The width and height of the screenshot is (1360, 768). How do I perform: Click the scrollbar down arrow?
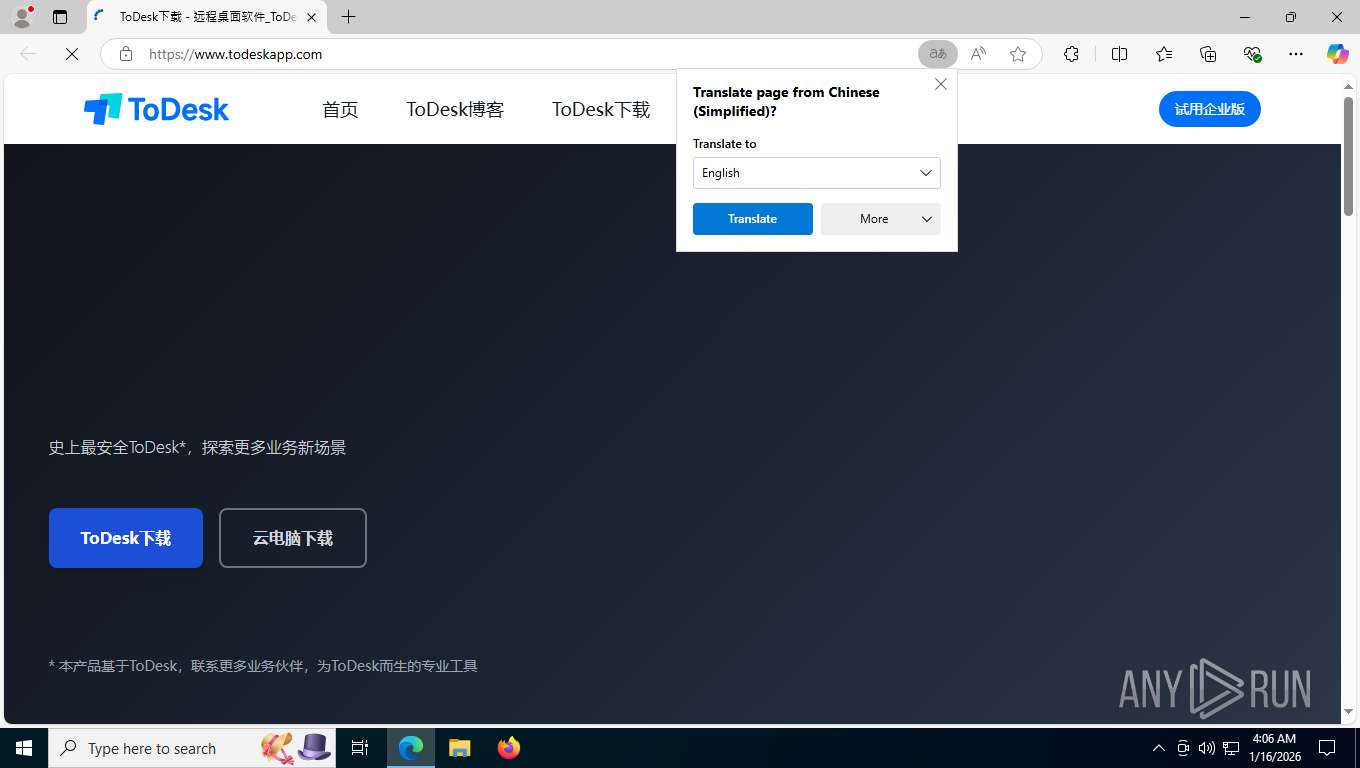[1348, 712]
